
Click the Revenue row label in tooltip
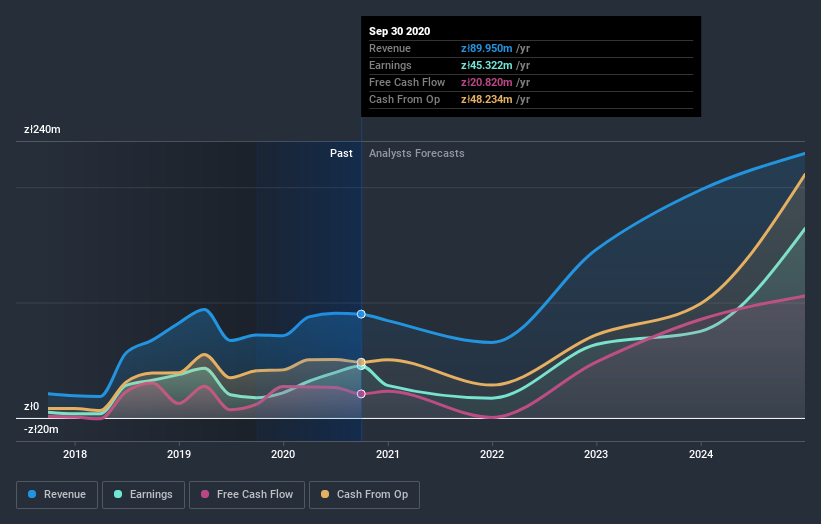point(390,48)
